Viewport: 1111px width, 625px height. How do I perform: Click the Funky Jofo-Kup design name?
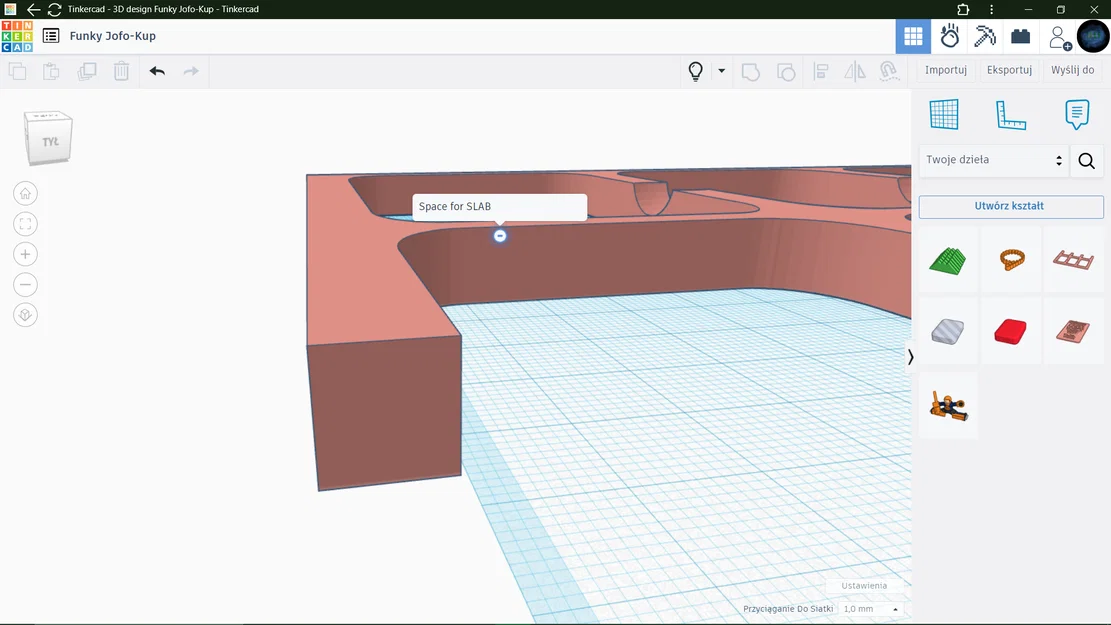click(113, 36)
